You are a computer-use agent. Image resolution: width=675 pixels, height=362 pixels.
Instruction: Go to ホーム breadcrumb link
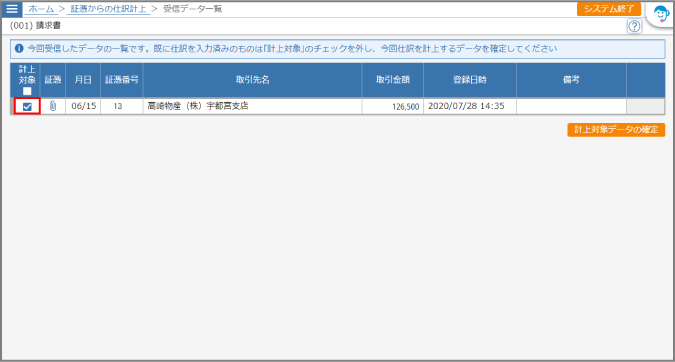pyautogui.click(x=41, y=9)
